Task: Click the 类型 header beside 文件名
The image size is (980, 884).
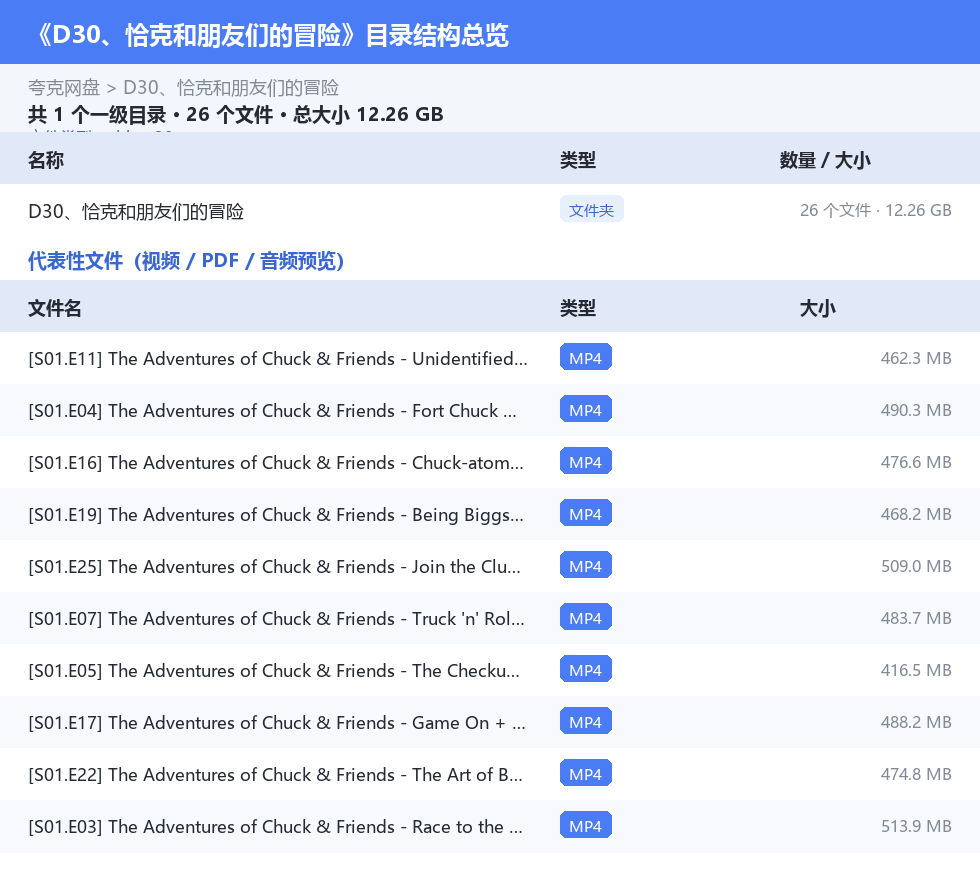Action: (578, 308)
